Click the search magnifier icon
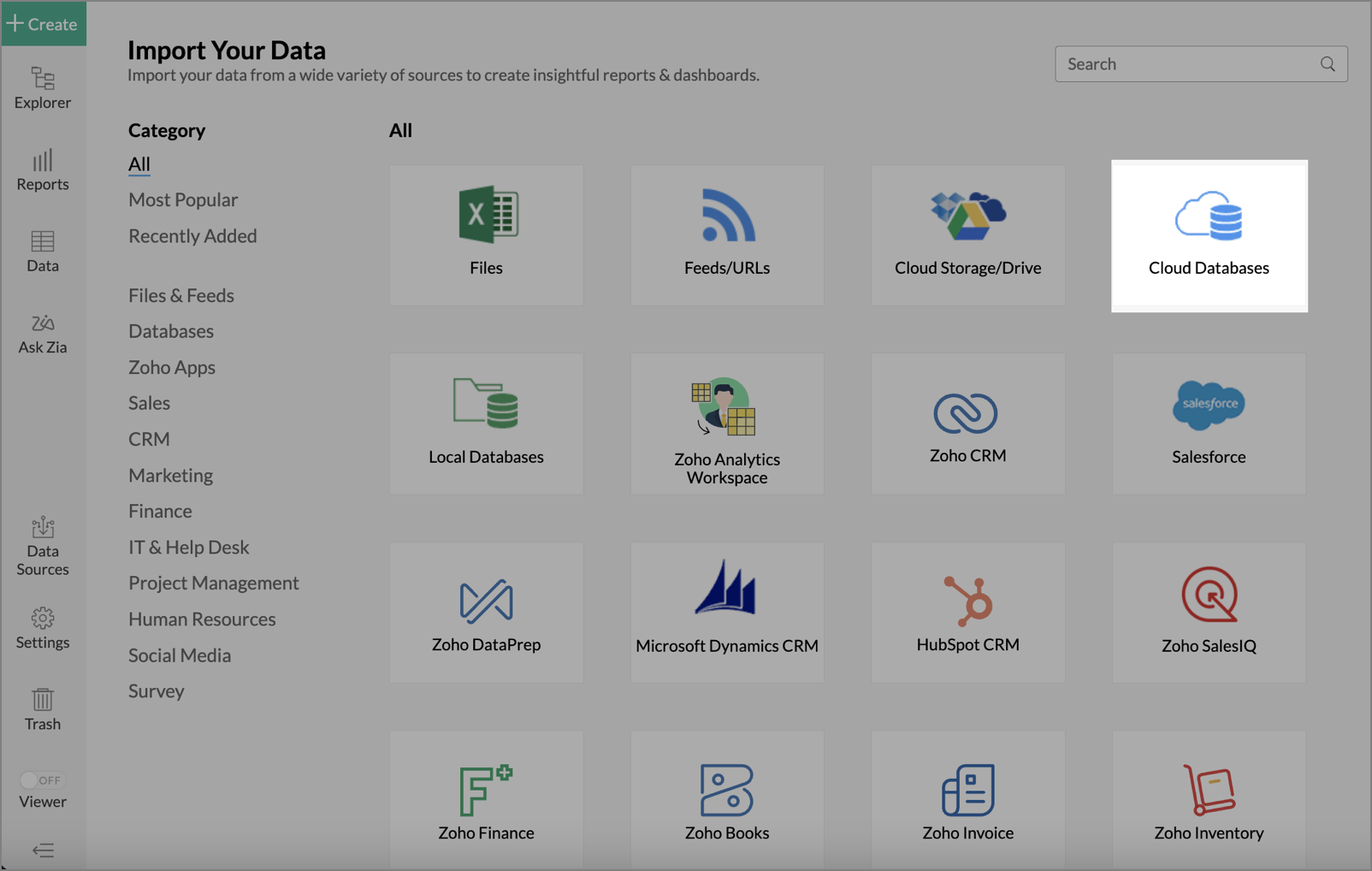The image size is (1372, 871). pyautogui.click(x=1328, y=64)
